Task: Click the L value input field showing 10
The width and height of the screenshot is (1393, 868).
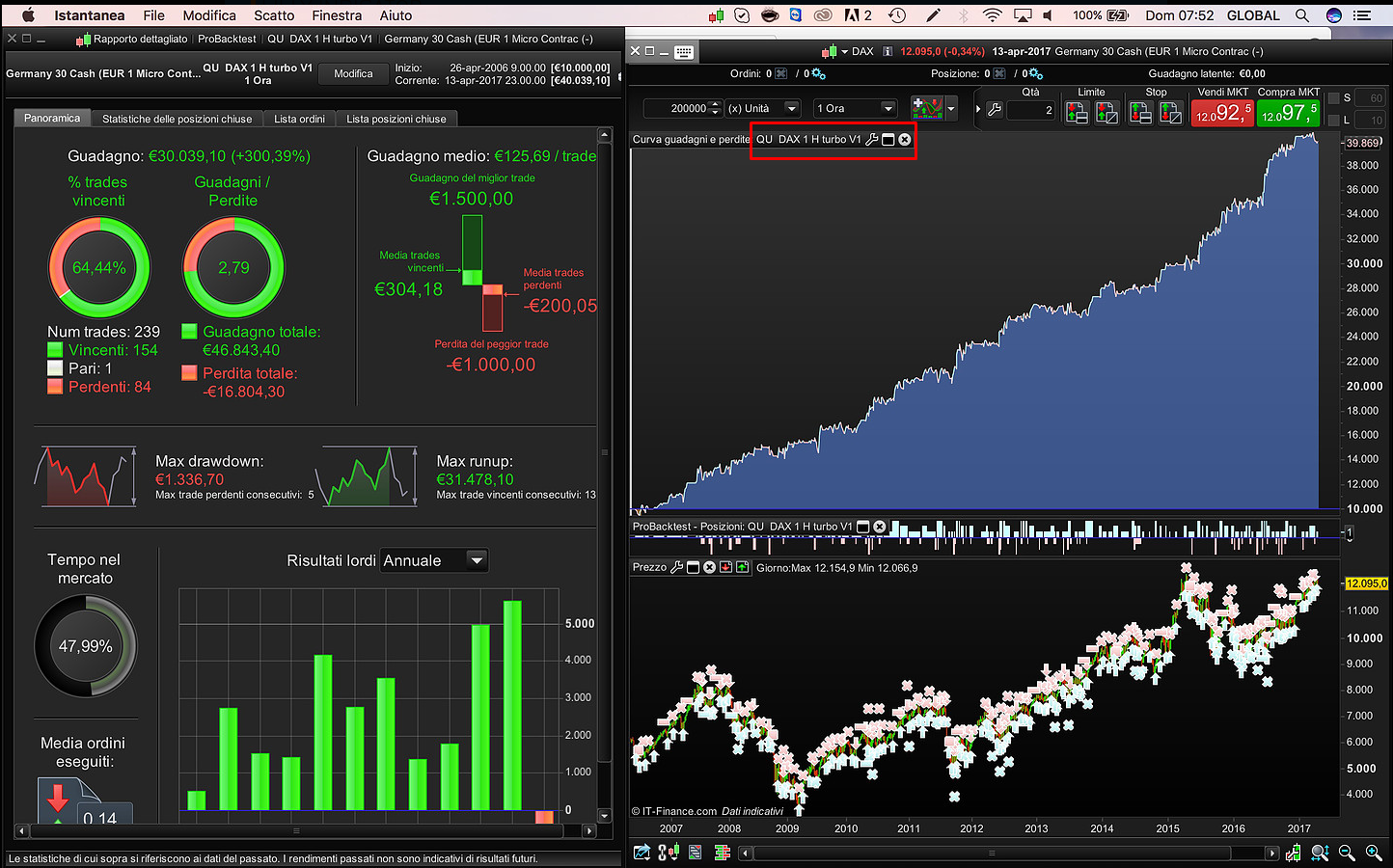Action: coord(1370,120)
